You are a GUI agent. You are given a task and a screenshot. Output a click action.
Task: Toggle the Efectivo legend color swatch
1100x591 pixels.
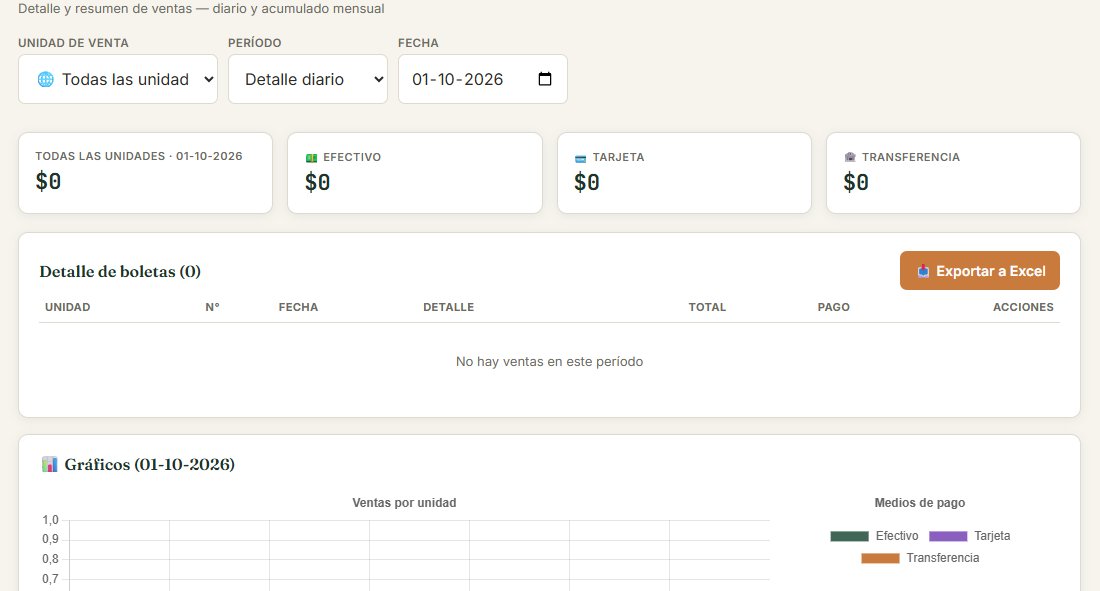[x=850, y=536]
